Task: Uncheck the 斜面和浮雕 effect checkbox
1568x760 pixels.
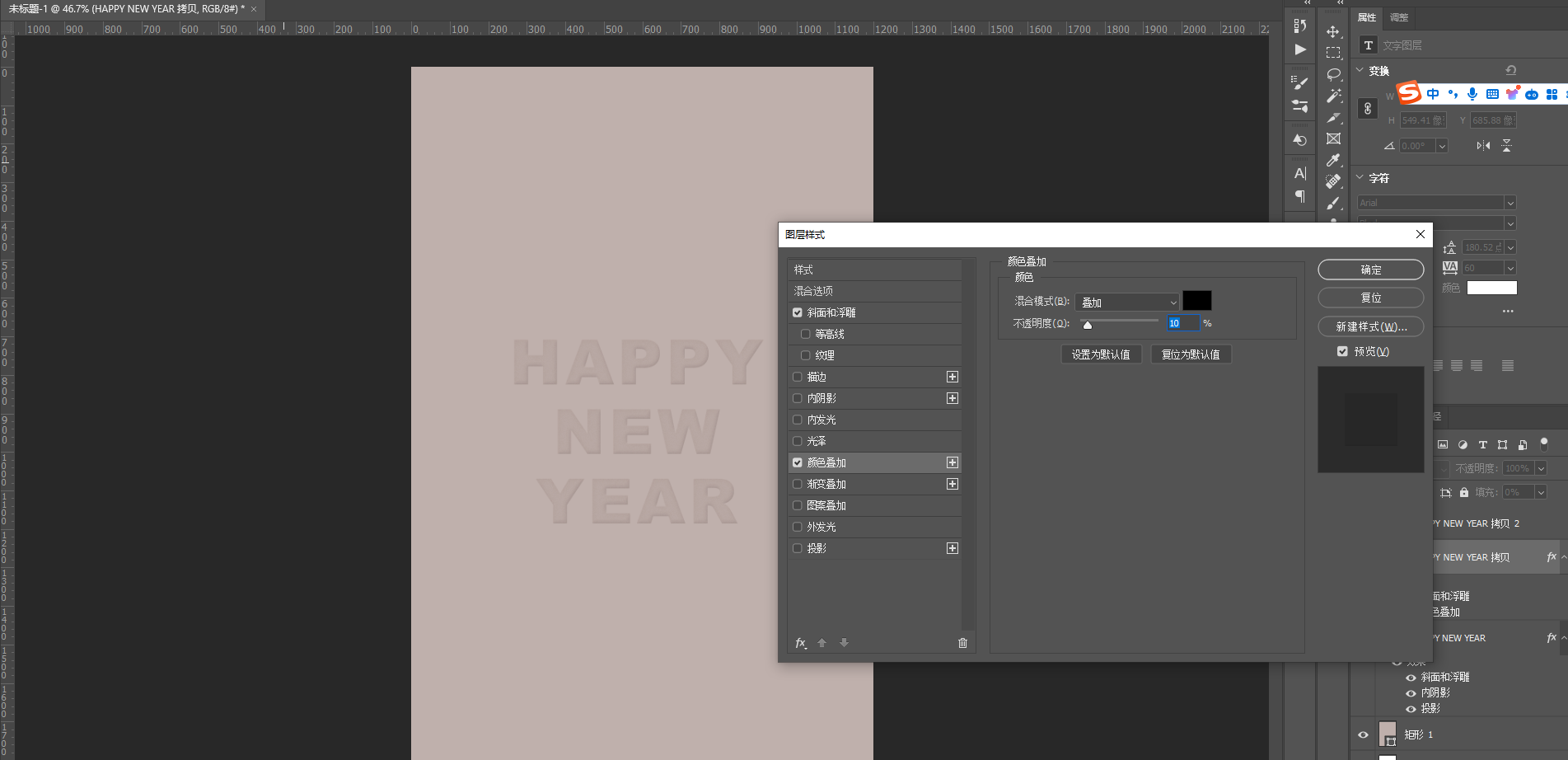Action: click(798, 312)
